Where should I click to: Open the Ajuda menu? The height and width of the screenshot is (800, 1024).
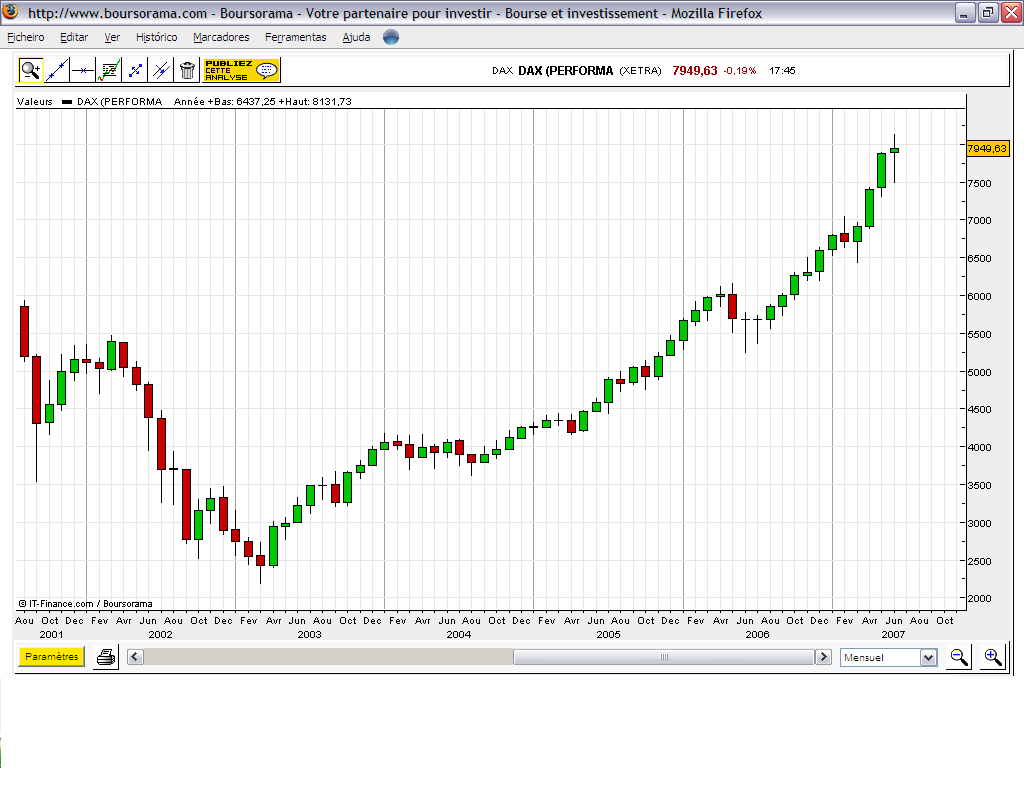click(357, 37)
